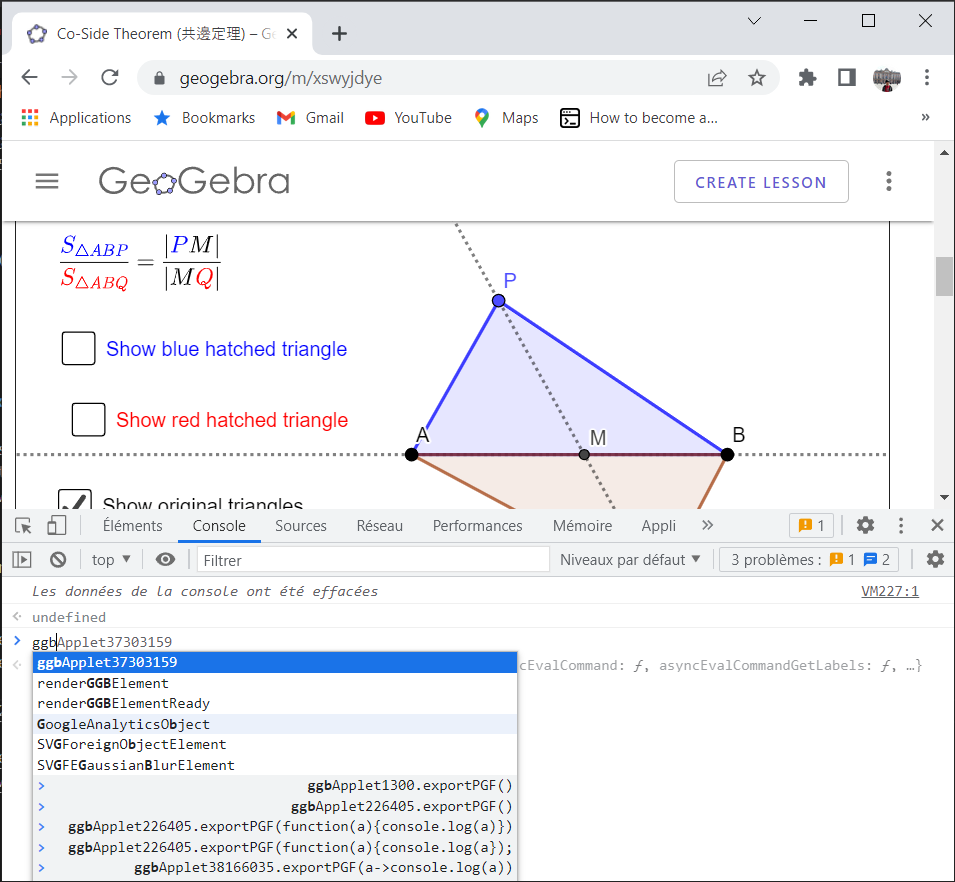The height and width of the screenshot is (882, 955).
Task: Expand the hidden DevTools tabs chevron
Action: click(708, 525)
